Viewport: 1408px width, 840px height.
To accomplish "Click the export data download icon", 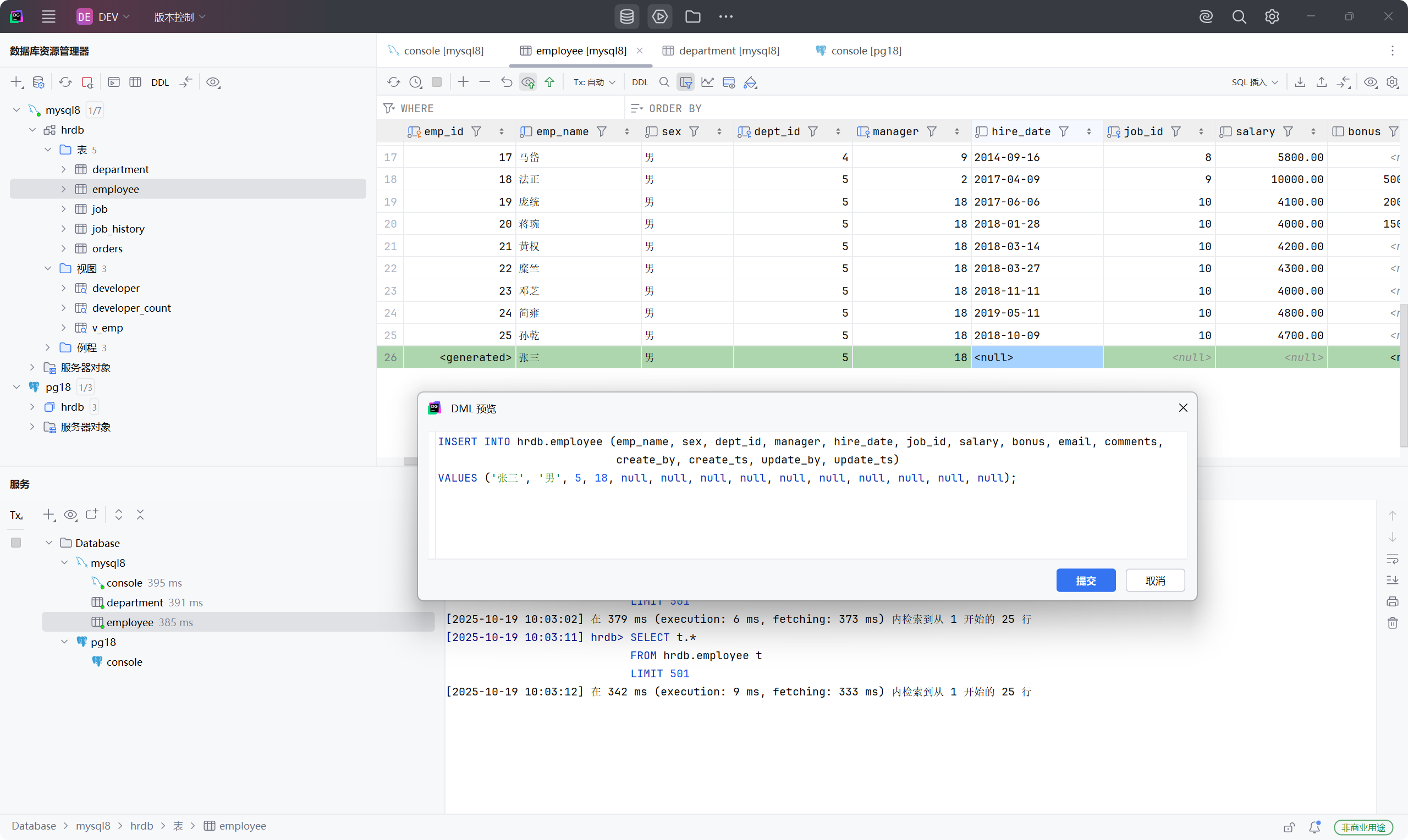I will tap(1300, 82).
